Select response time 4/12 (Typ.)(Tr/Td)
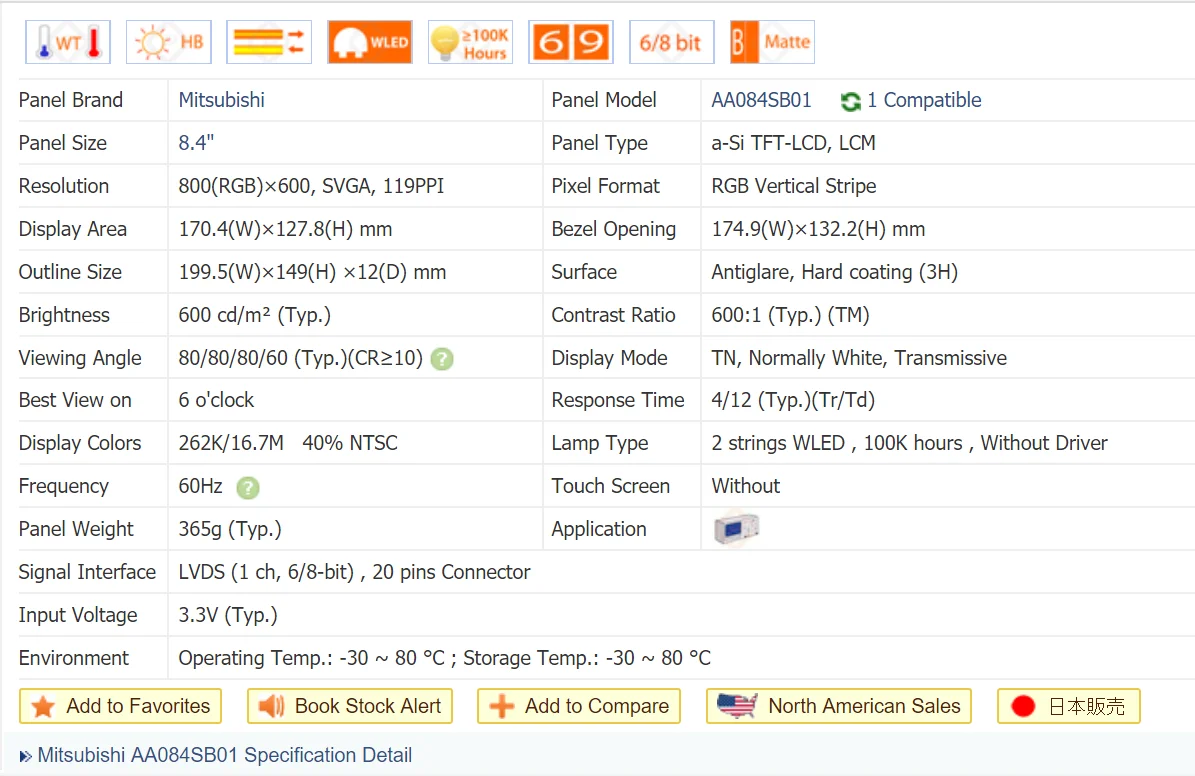 pyautogui.click(x=793, y=399)
